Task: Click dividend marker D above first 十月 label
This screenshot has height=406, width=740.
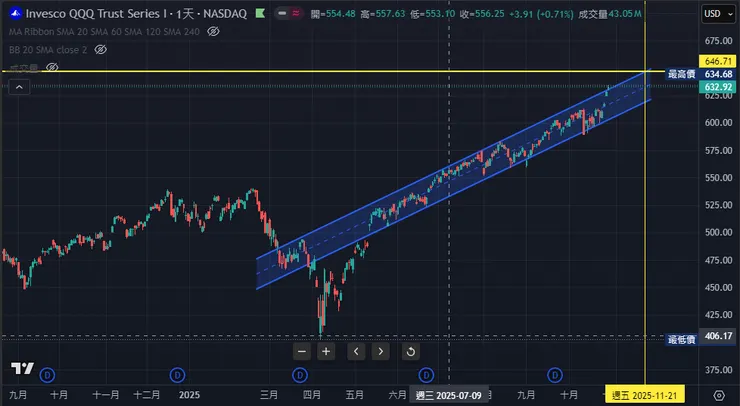Action: point(47,375)
